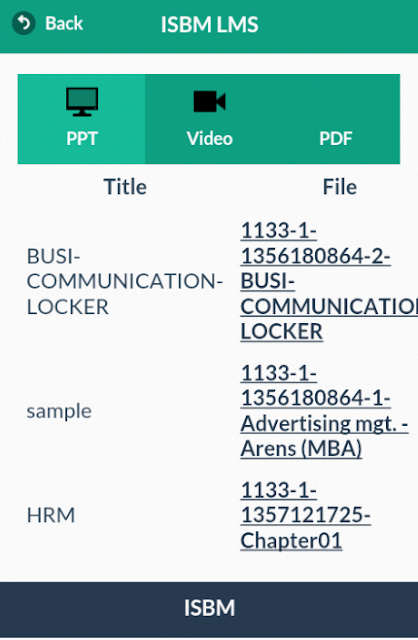Open the Advertising mgt. - Arens (MBA) link
The height and width of the screenshot is (640, 418).
324,436
